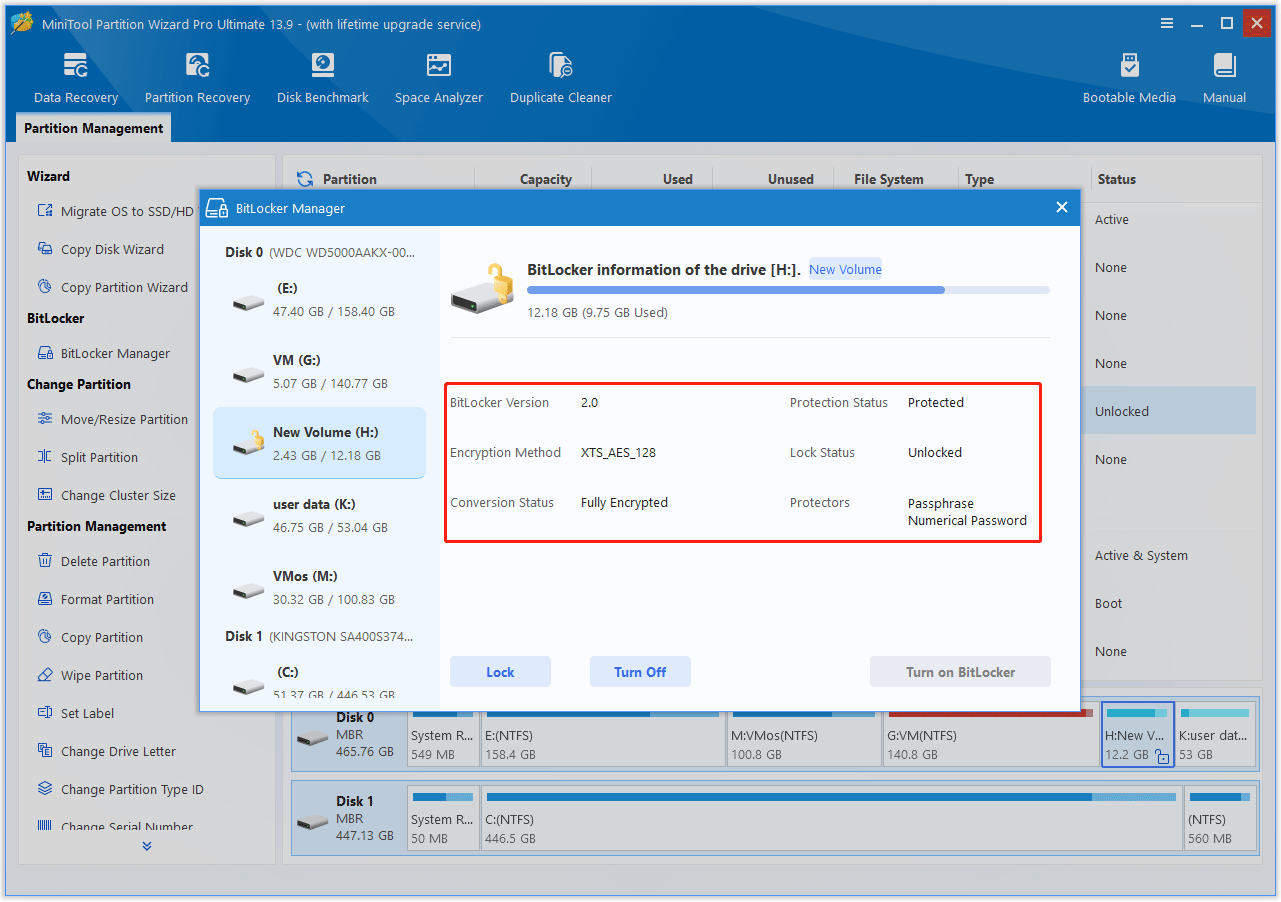Choose Set Label
This screenshot has width=1281, height=902.
[75, 713]
